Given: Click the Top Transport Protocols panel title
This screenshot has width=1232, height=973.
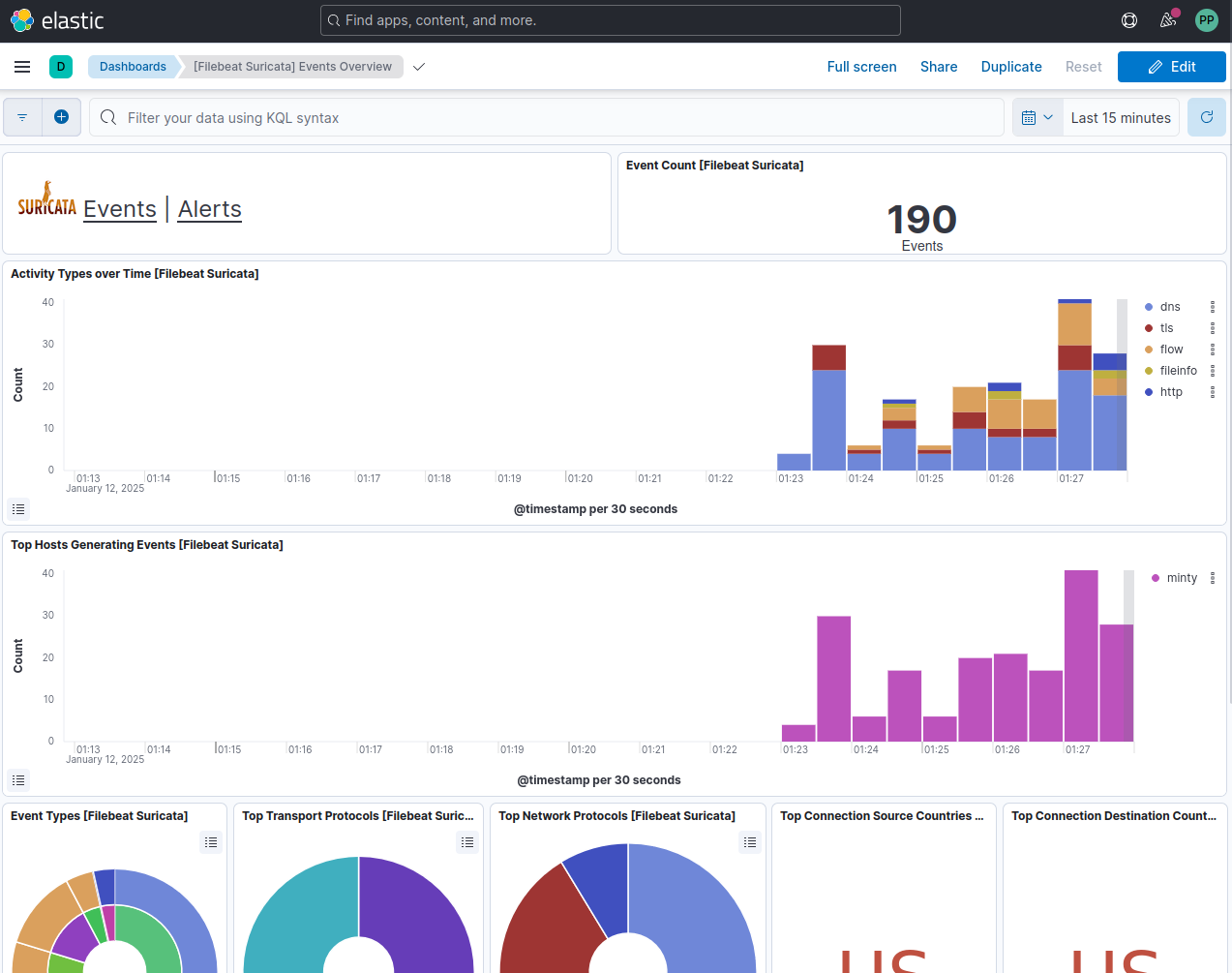Looking at the screenshot, I should tap(358, 816).
